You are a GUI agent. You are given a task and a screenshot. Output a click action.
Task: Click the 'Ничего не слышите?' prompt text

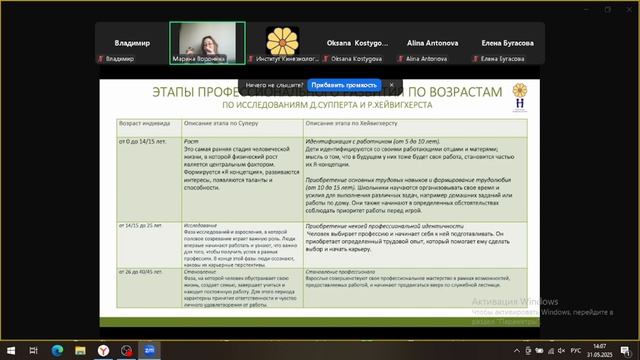pos(274,85)
